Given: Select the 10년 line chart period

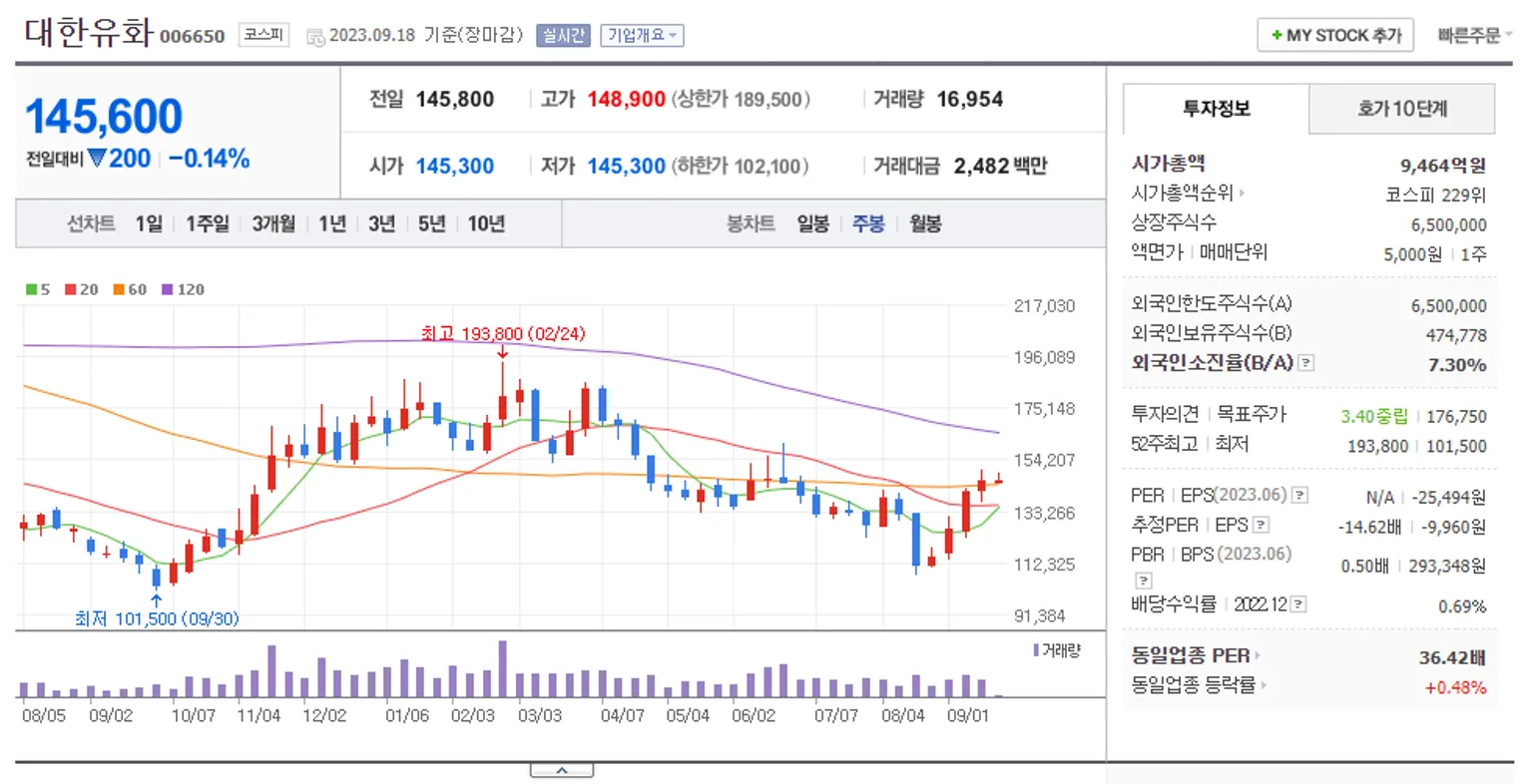Looking at the screenshot, I should [x=486, y=223].
